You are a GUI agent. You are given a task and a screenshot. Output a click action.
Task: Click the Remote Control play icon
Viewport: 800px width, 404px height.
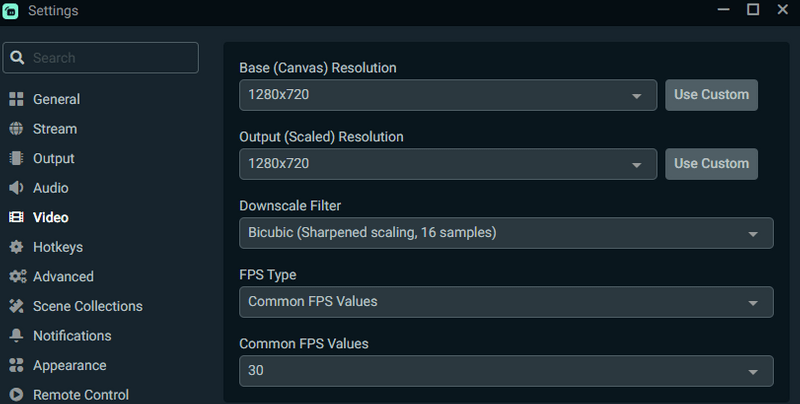(16, 395)
